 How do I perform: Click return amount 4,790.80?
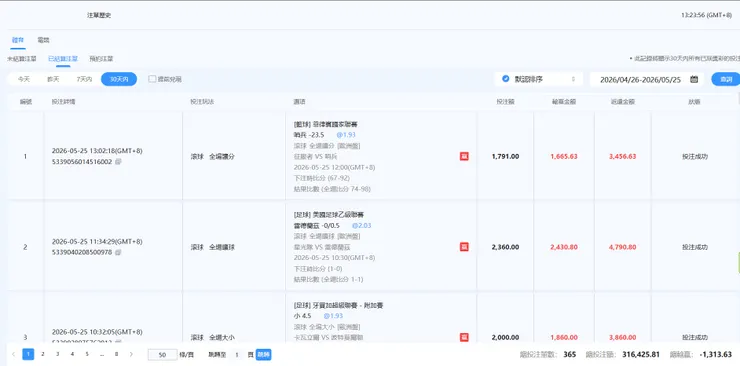[x=622, y=247]
